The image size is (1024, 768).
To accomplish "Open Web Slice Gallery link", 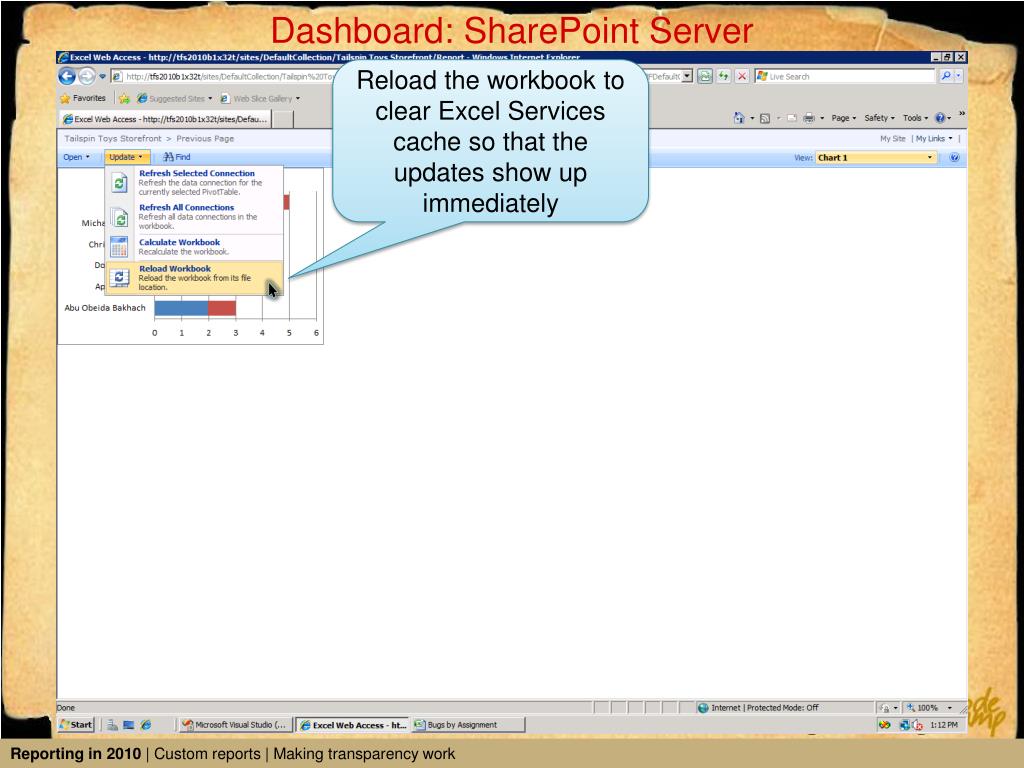I will coord(260,99).
